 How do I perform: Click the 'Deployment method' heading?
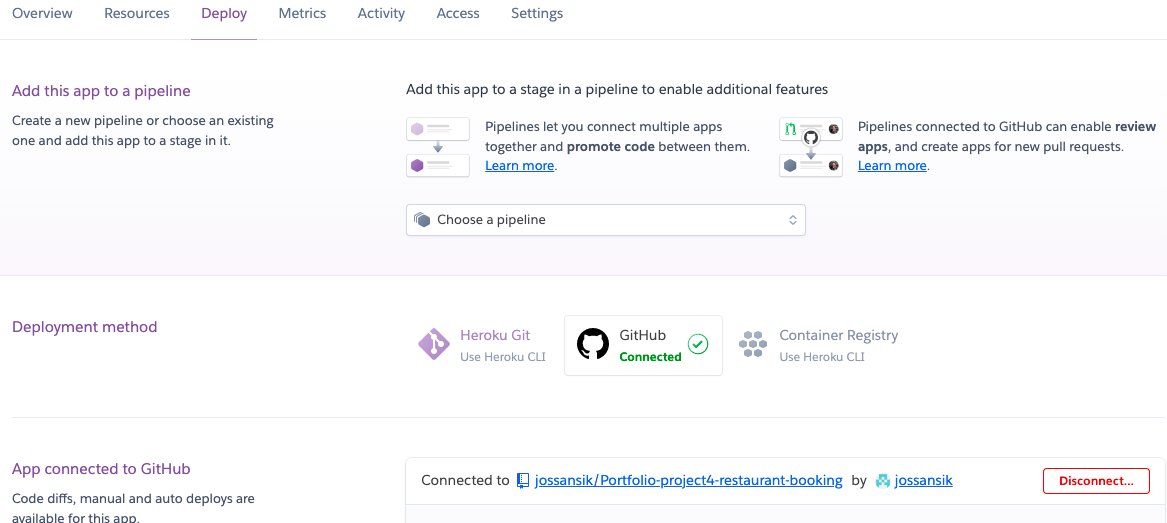pos(85,327)
